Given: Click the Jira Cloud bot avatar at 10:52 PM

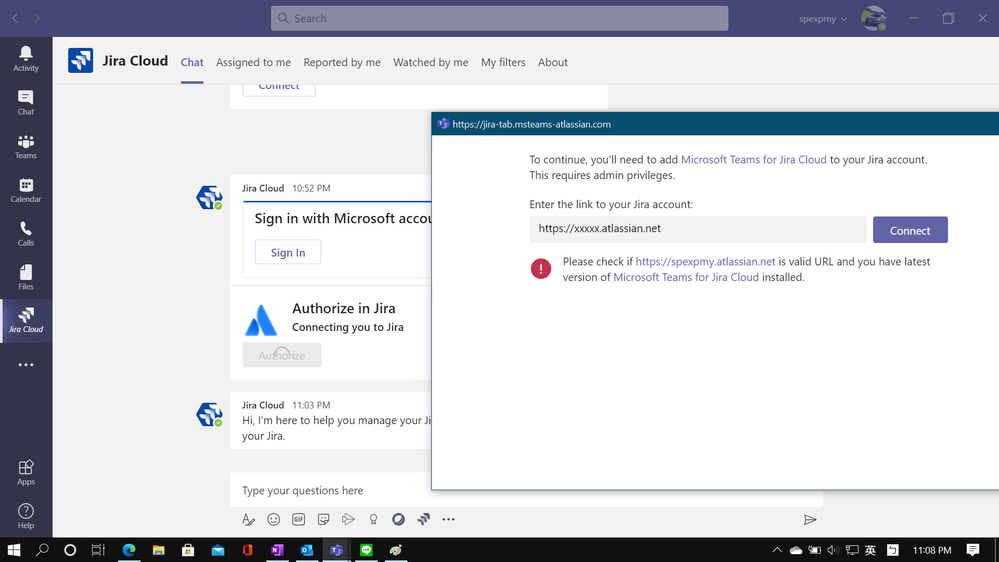Looking at the screenshot, I should click(x=209, y=198).
